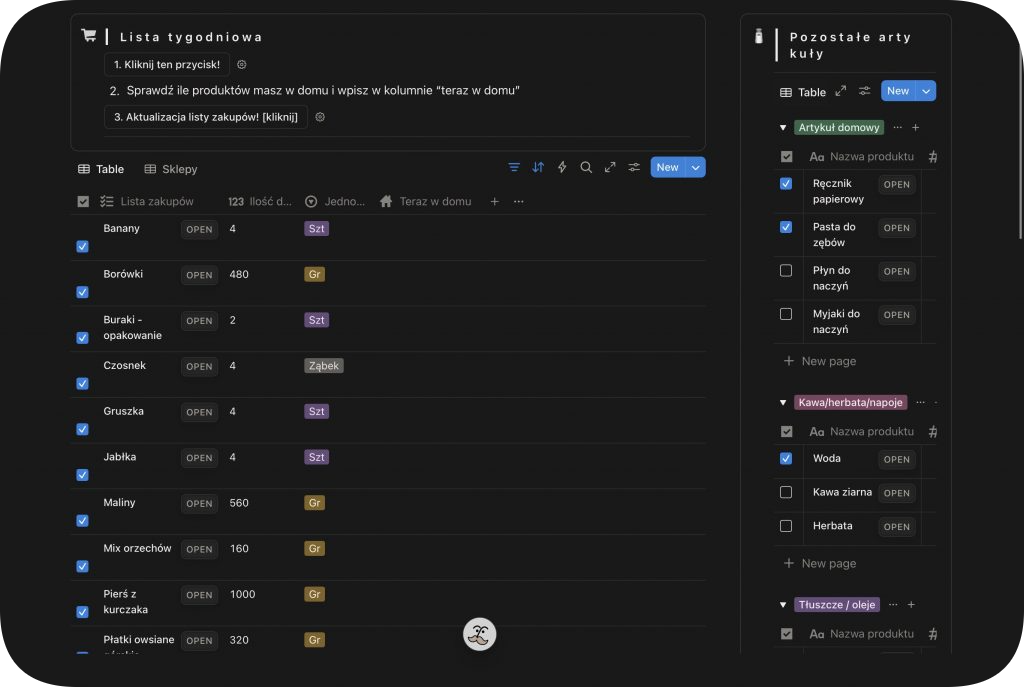Image resolution: width=1024 pixels, height=687 pixels.
Task: Collapse the Artykuł domowy group
Action: (783, 128)
